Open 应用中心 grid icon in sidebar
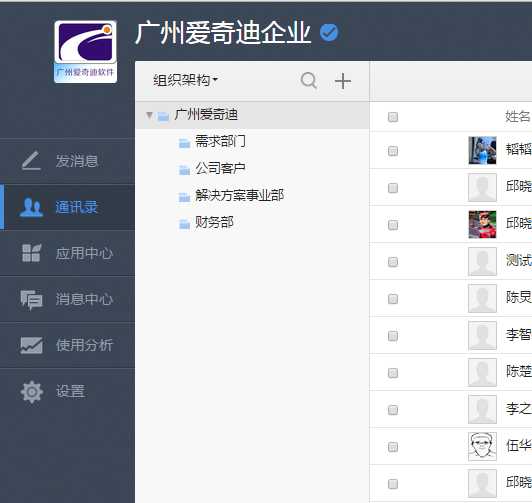Screen dimensions: 532x503 pos(31,253)
